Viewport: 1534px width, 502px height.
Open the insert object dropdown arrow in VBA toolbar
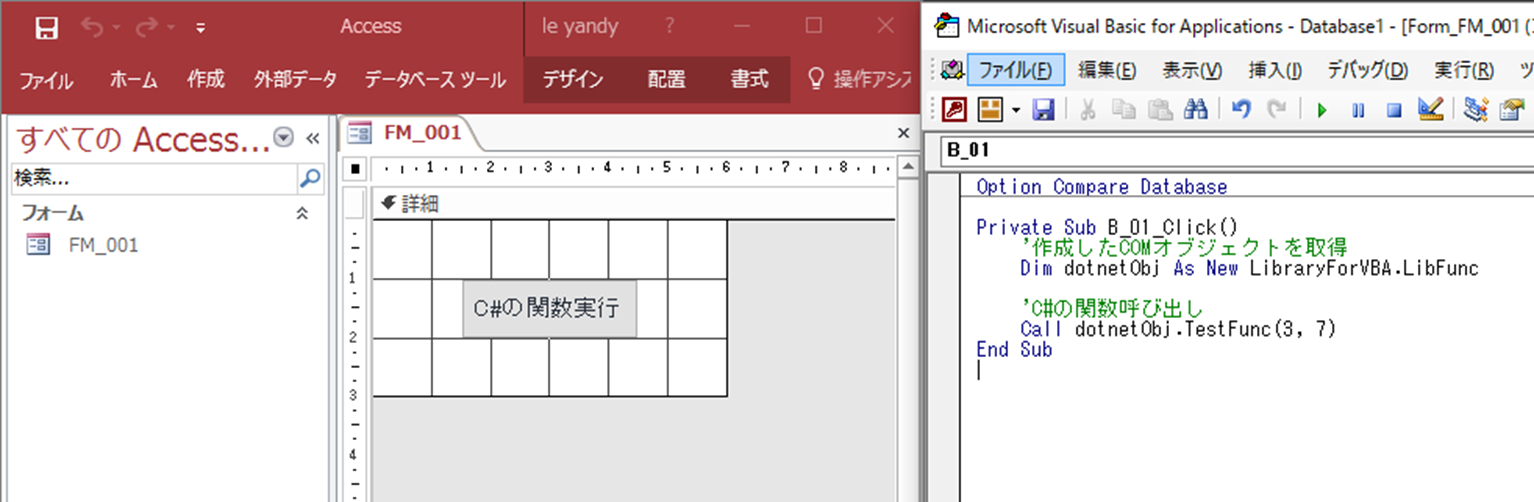pos(1015,110)
